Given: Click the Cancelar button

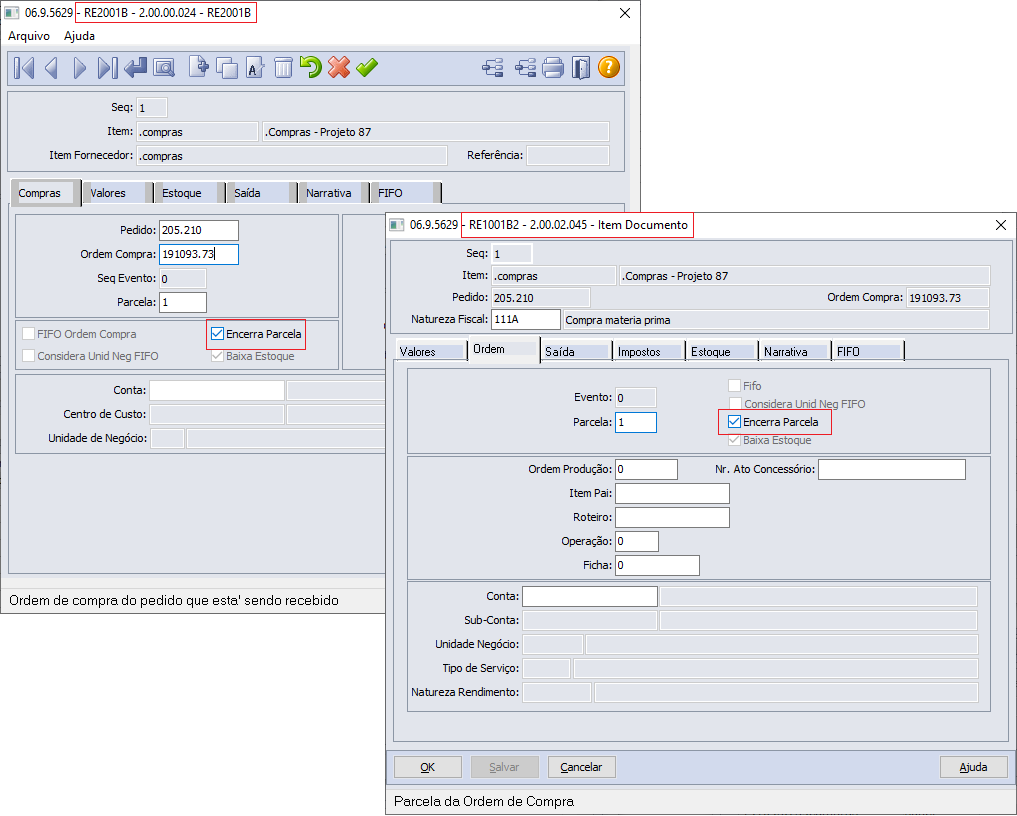Looking at the screenshot, I should pyautogui.click(x=581, y=767).
